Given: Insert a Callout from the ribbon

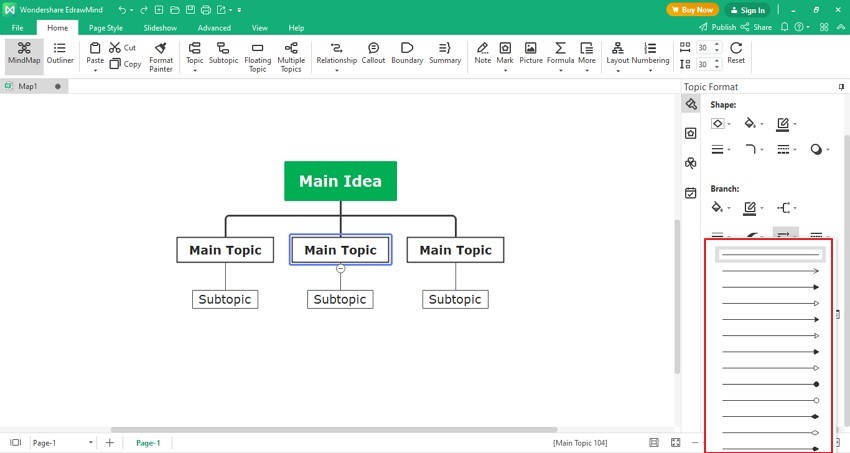Looking at the screenshot, I should (x=373, y=53).
